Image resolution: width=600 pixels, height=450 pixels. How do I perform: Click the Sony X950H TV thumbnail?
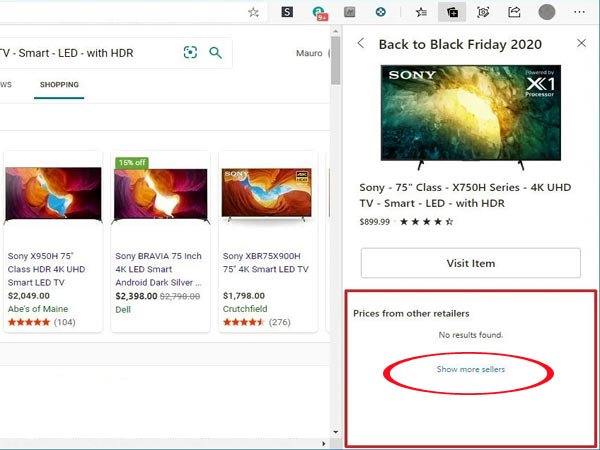point(53,195)
